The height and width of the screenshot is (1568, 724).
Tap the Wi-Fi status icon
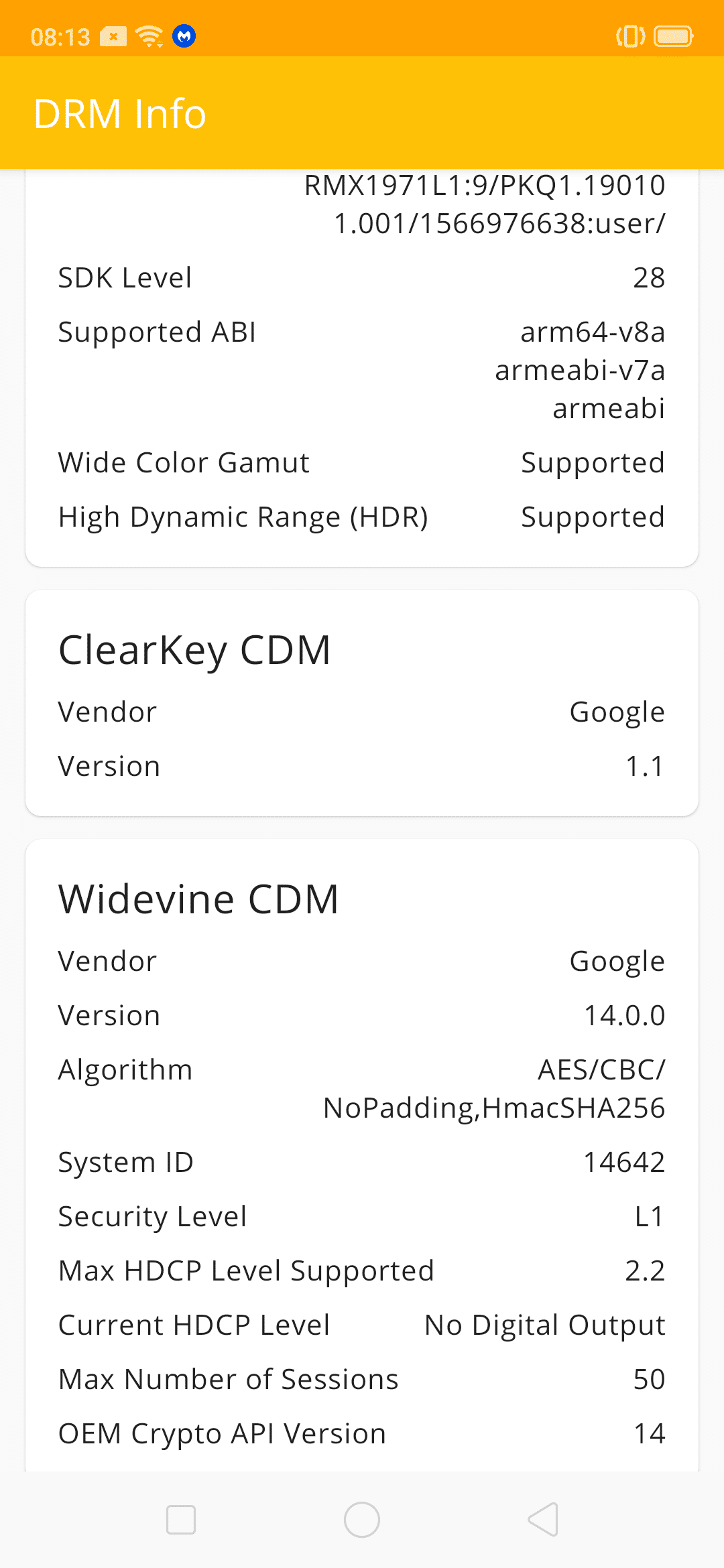coord(149,36)
